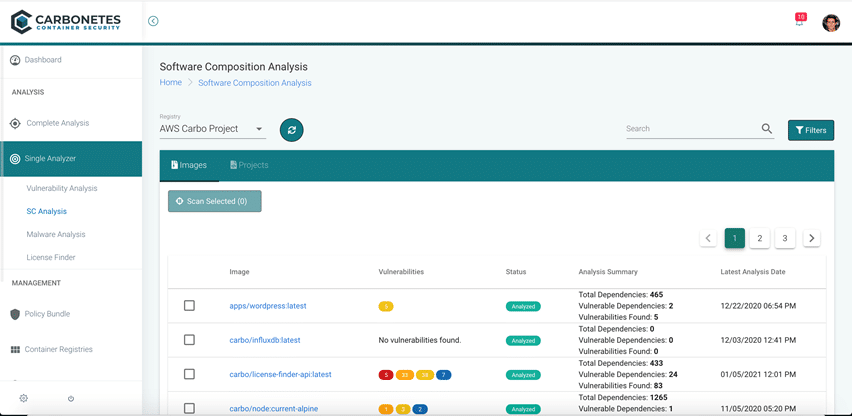Check the apps/wordpress:latest checkbox
This screenshot has height=416, width=852.
coord(189,306)
